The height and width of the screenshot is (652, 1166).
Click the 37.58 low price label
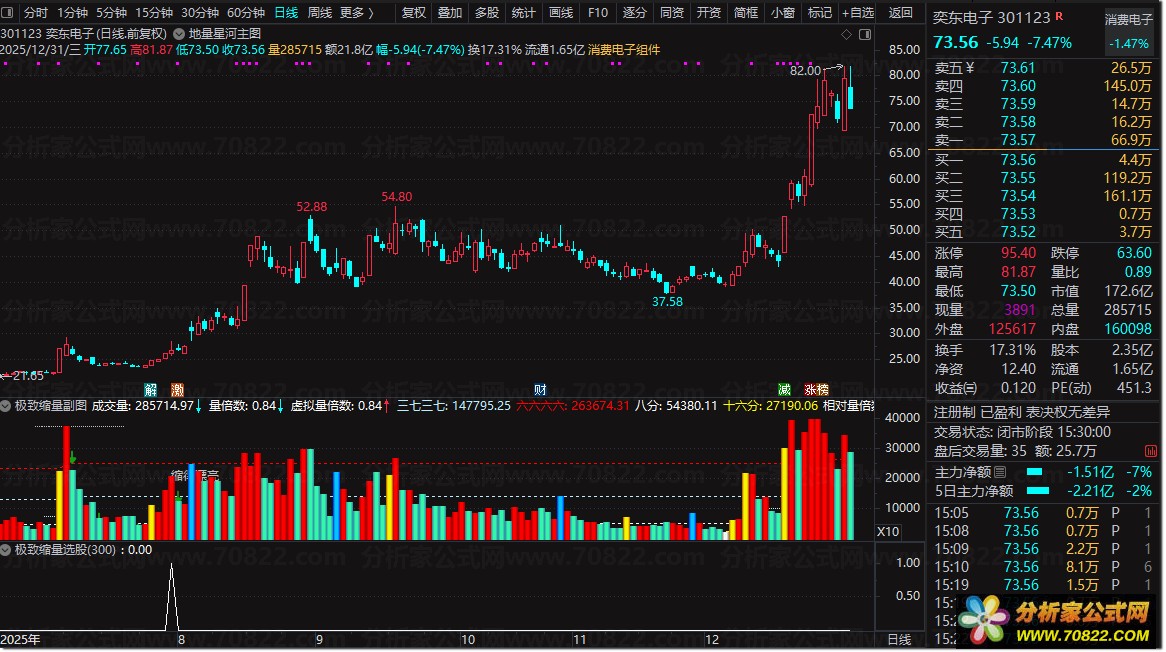(667, 302)
